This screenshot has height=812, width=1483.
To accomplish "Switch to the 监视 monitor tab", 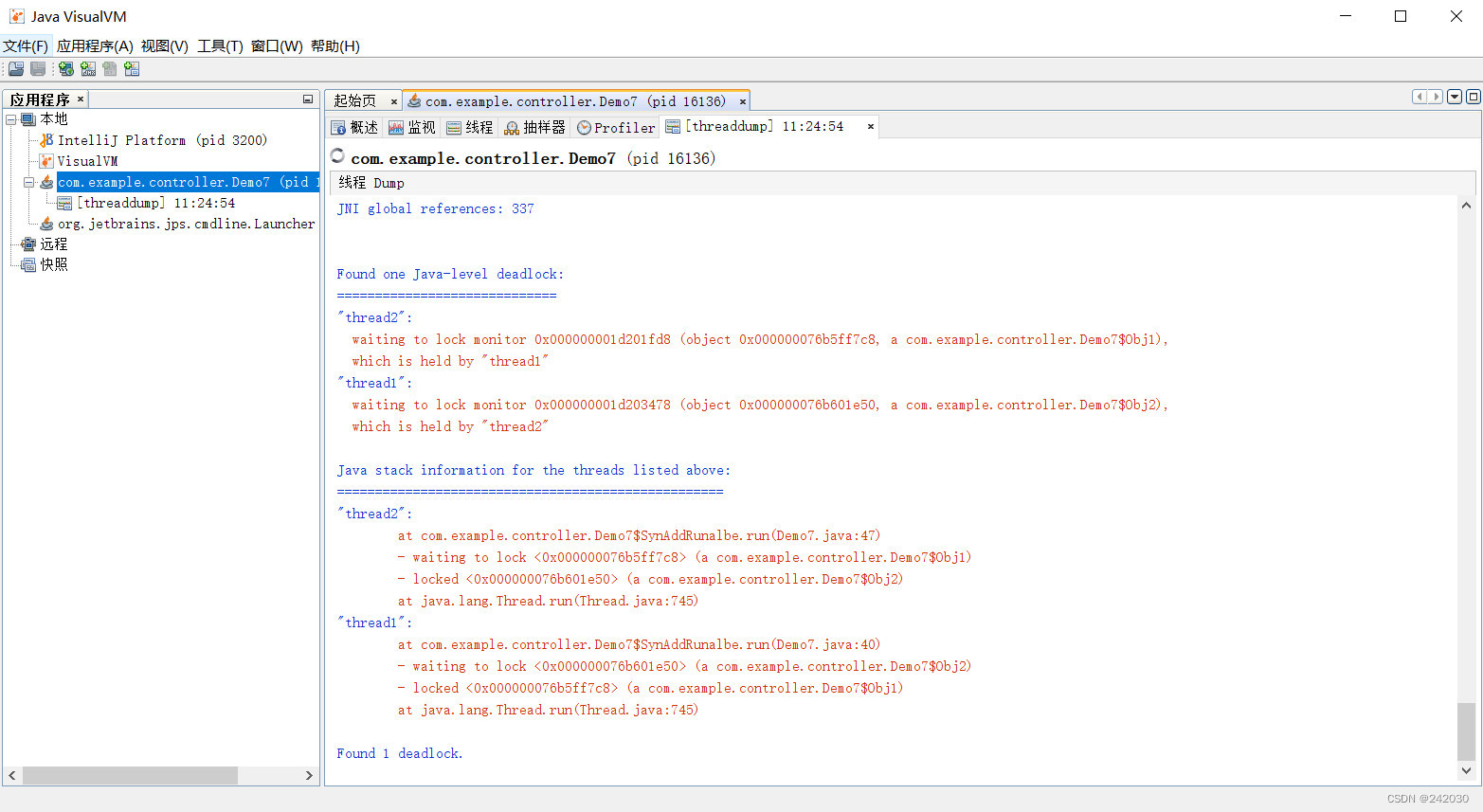I will (x=412, y=127).
